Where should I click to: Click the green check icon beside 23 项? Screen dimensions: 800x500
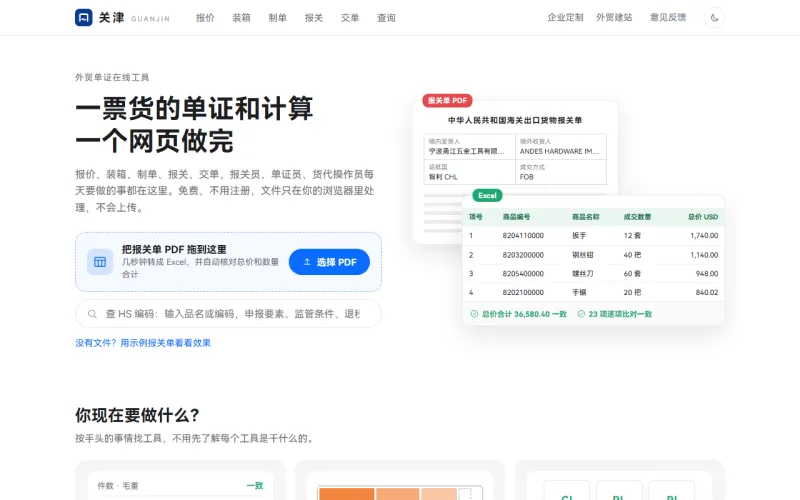point(581,314)
